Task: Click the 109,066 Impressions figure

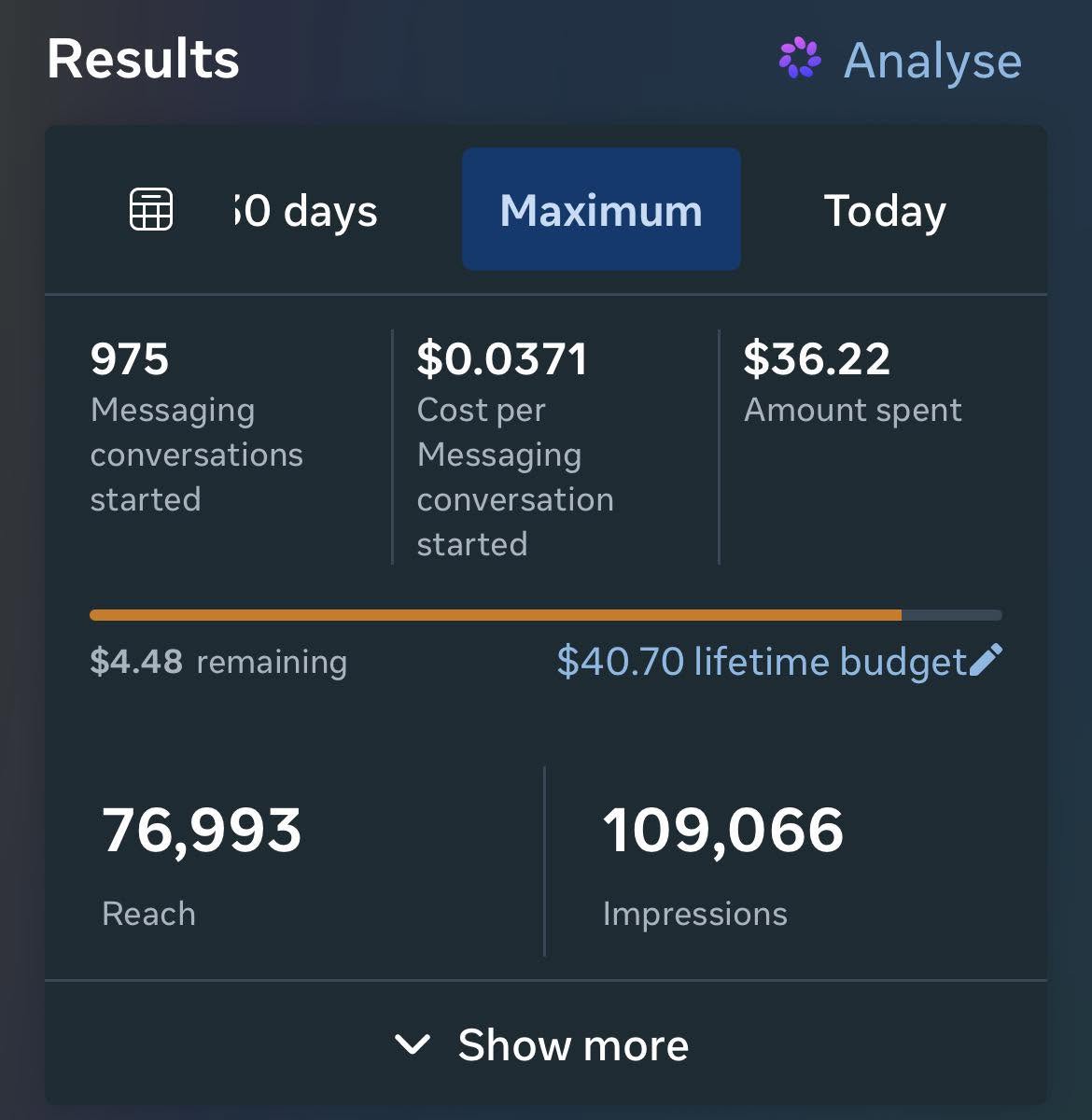Action: [723, 830]
